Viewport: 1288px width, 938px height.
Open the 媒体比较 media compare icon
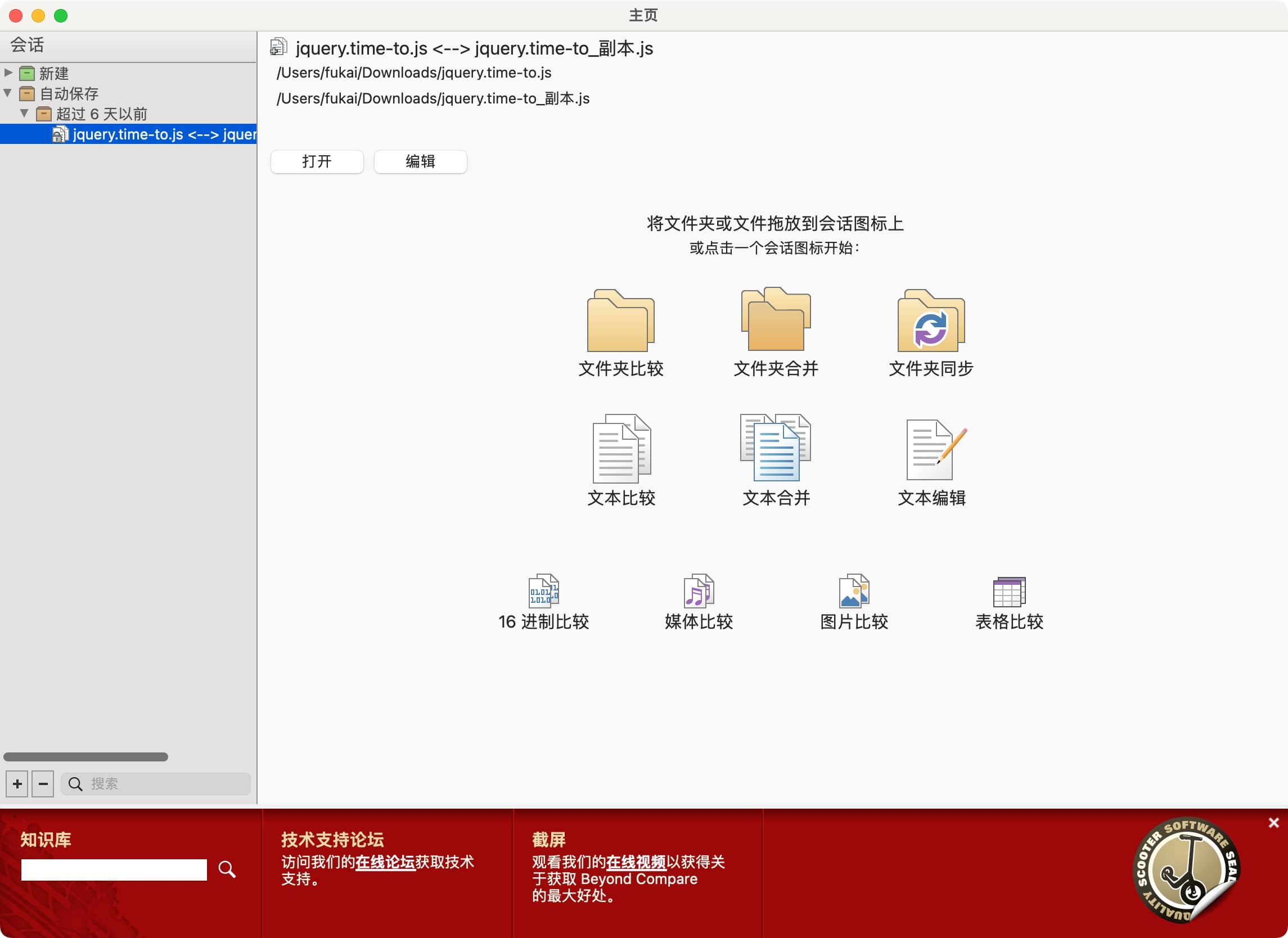pos(699,590)
